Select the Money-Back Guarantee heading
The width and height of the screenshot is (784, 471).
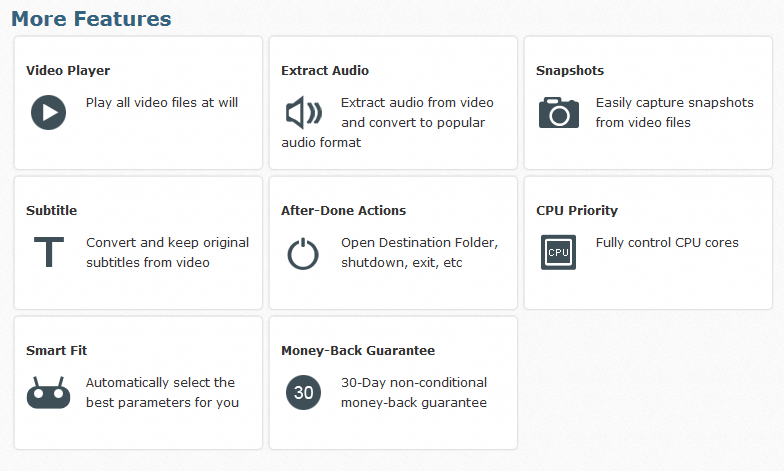pos(358,350)
